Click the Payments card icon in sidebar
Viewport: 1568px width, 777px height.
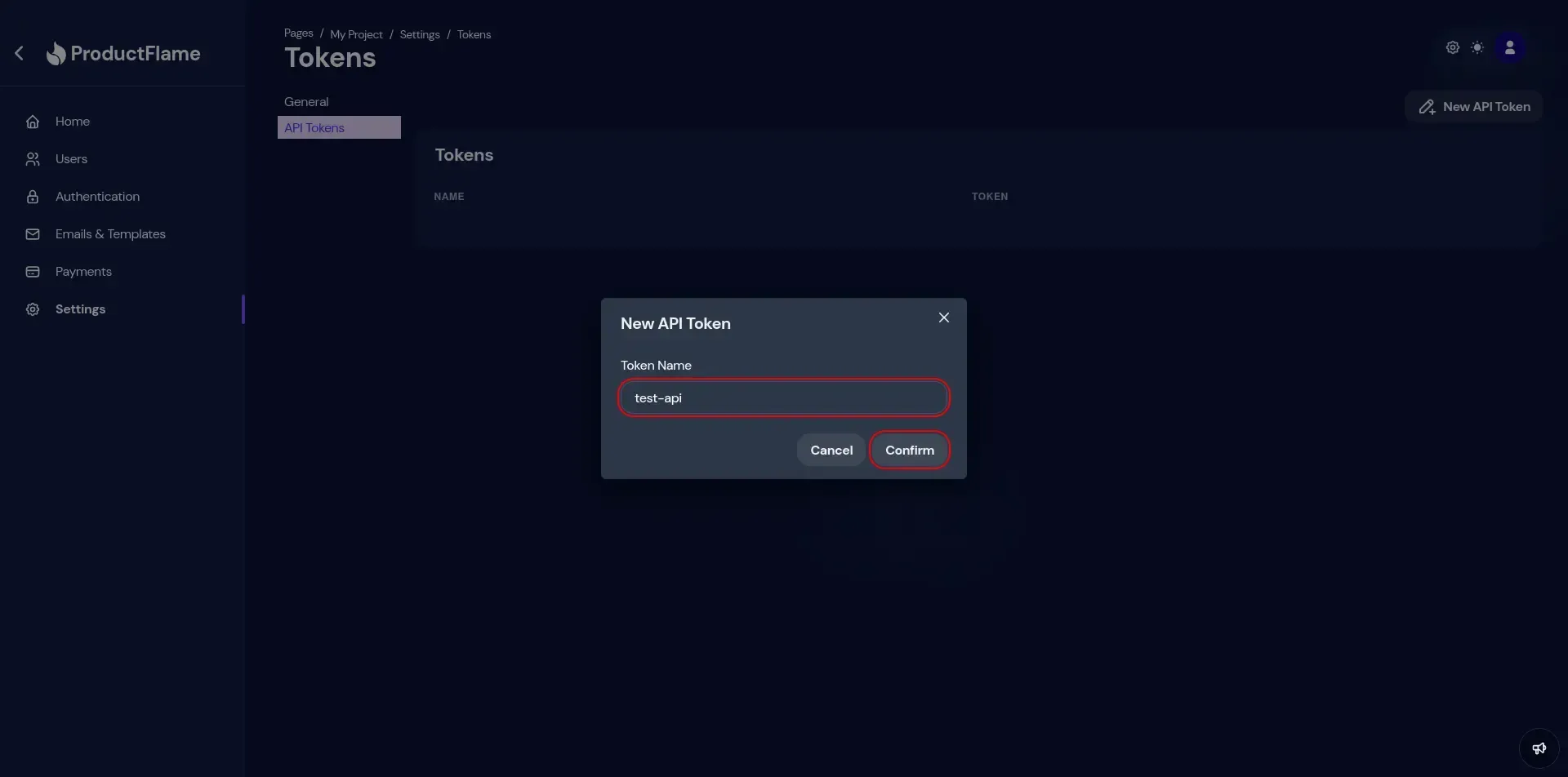[x=33, y=272]
